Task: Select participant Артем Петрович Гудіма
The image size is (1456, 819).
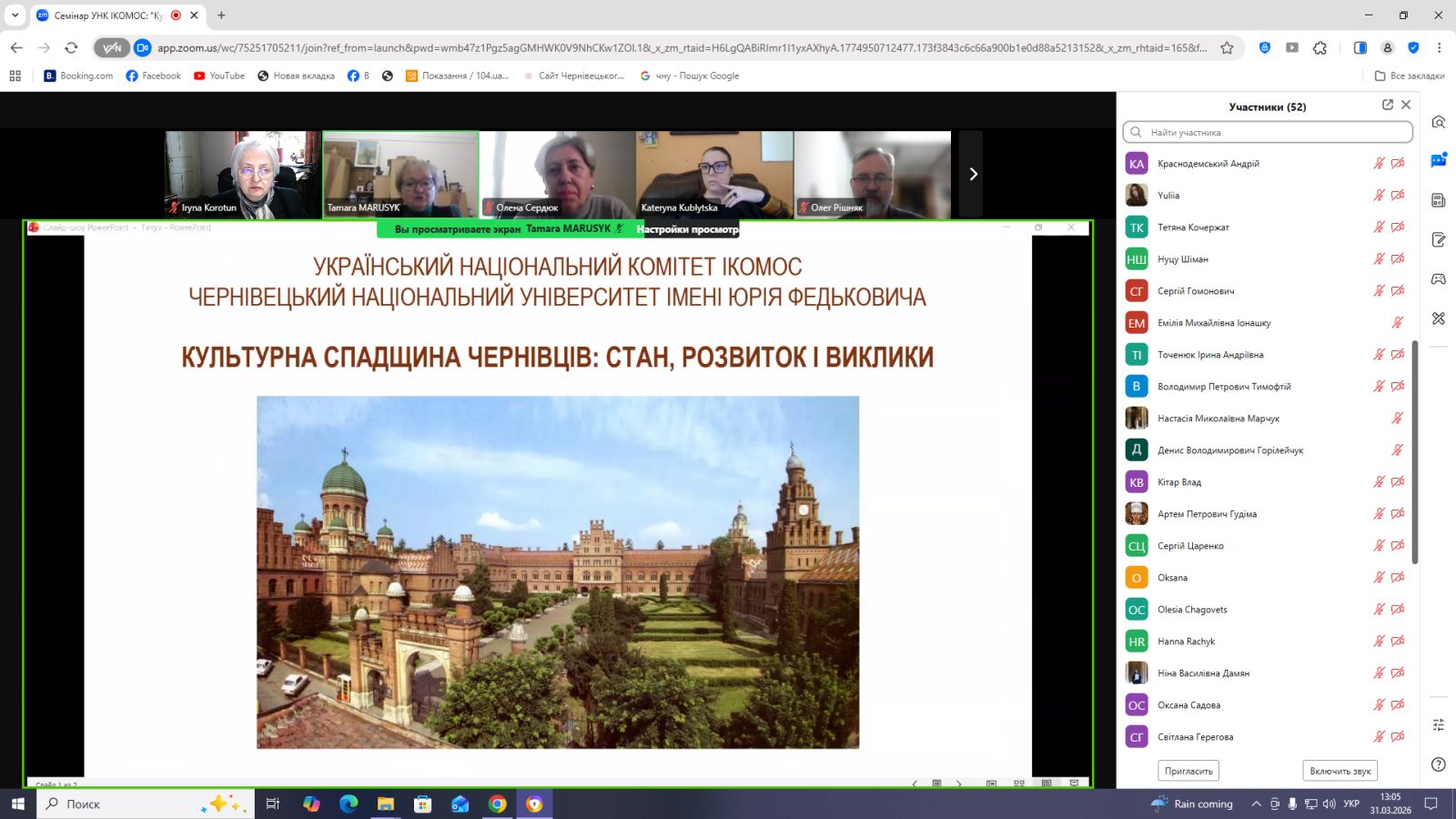Action: [1266, 514]
